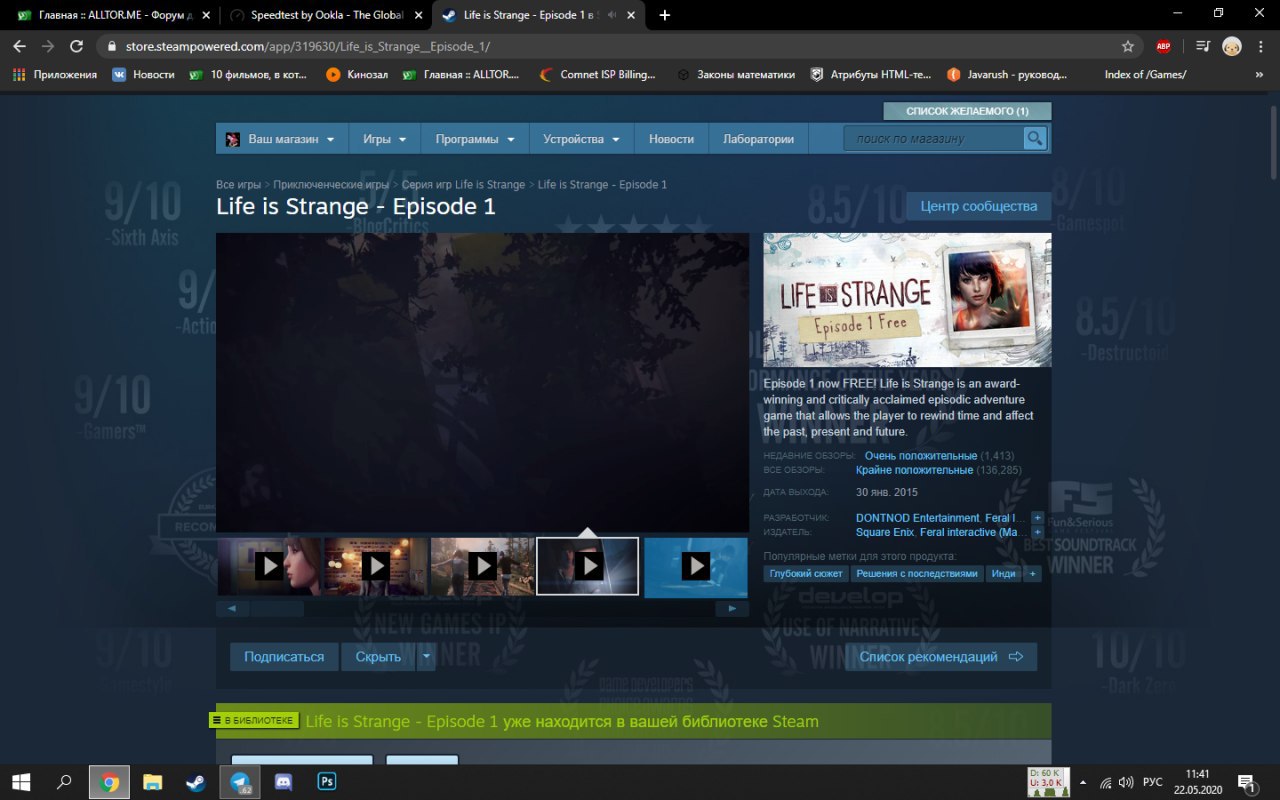Open the Лаборатории store menu item
The height and width of the screenshot is (800, 1280).
758,139
